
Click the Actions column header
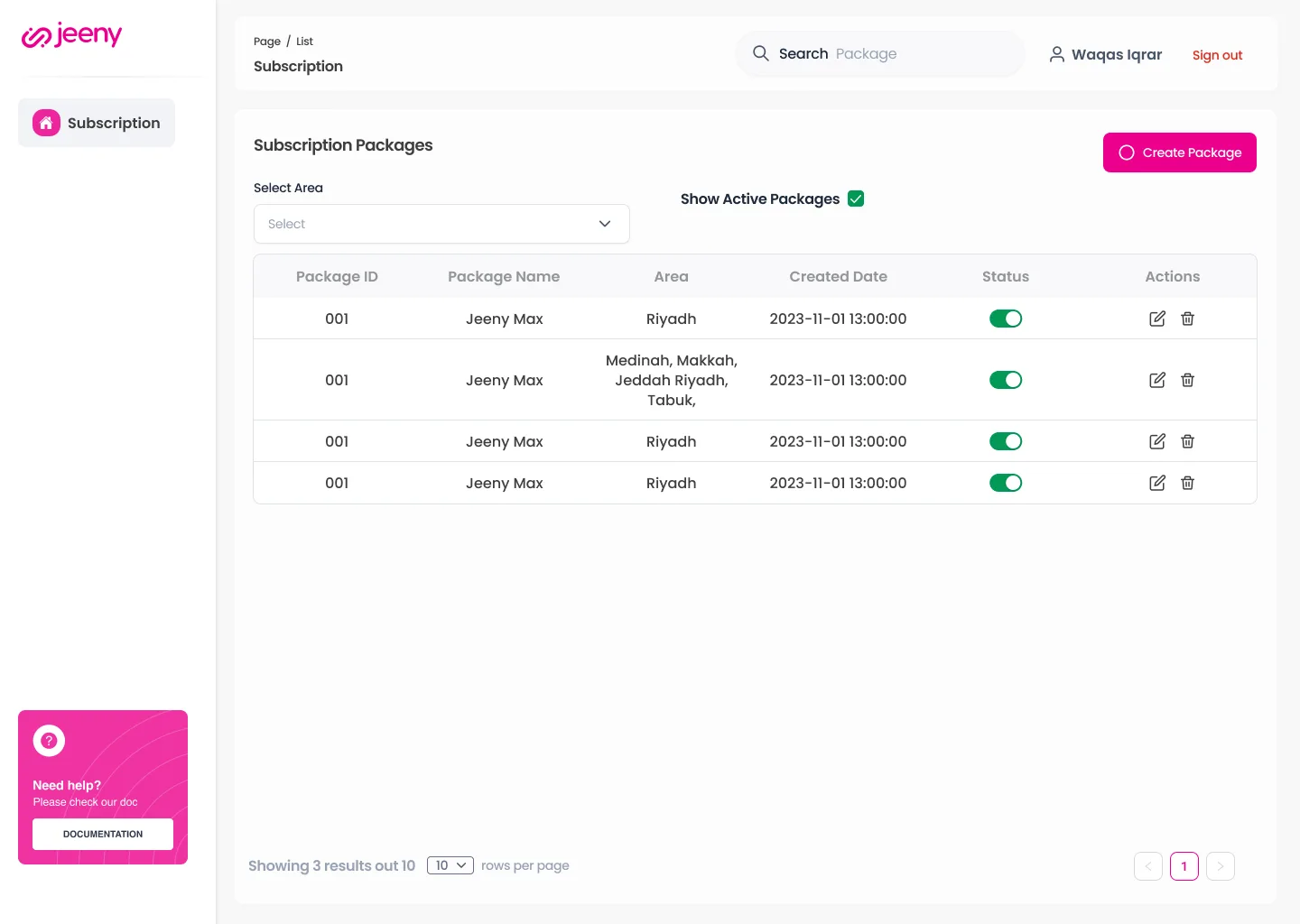[x=1173, y=276]
